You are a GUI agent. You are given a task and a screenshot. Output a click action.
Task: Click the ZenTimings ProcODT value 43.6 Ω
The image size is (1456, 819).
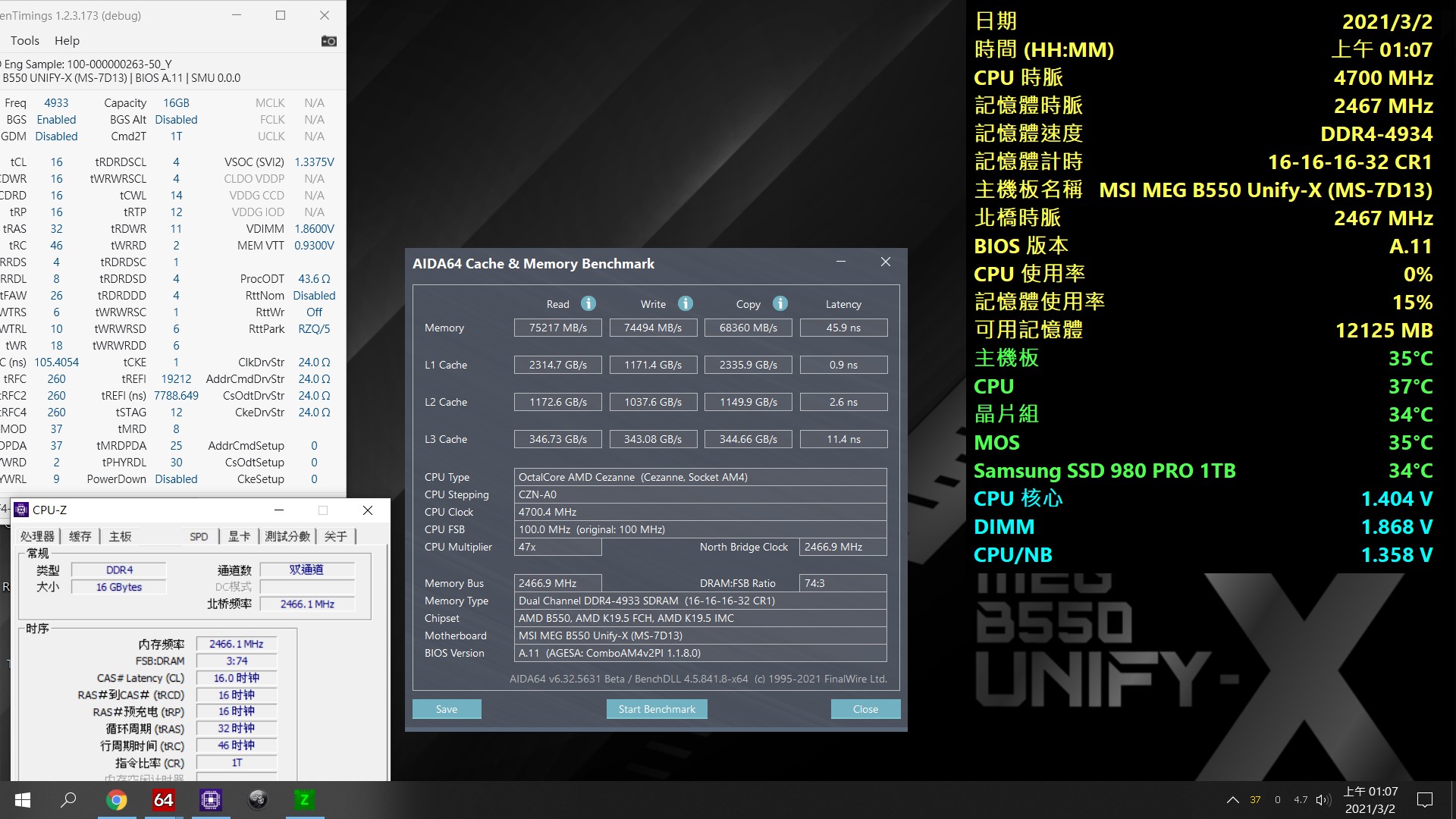click(314, 279)
